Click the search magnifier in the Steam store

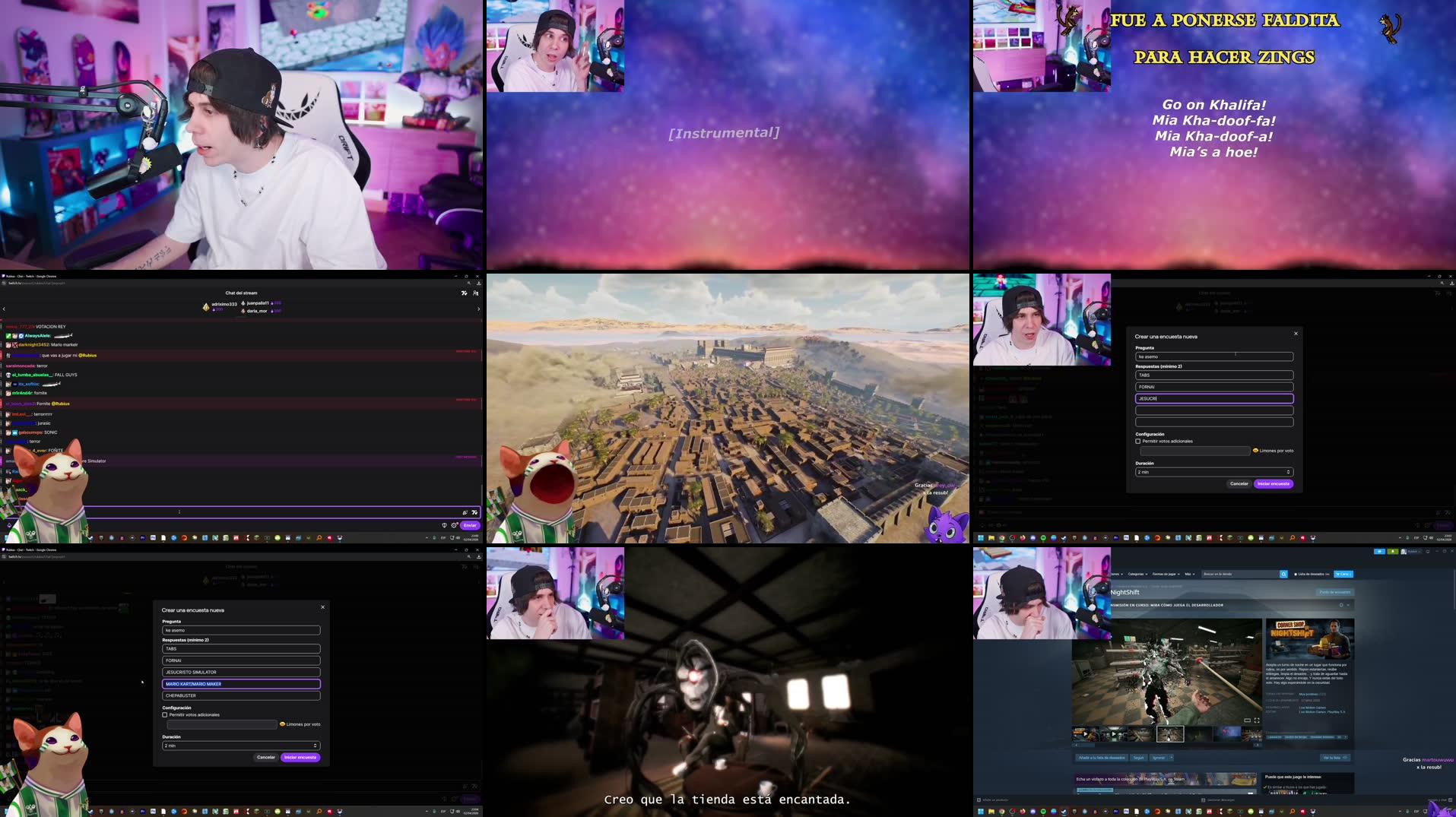click(1284, 574)
